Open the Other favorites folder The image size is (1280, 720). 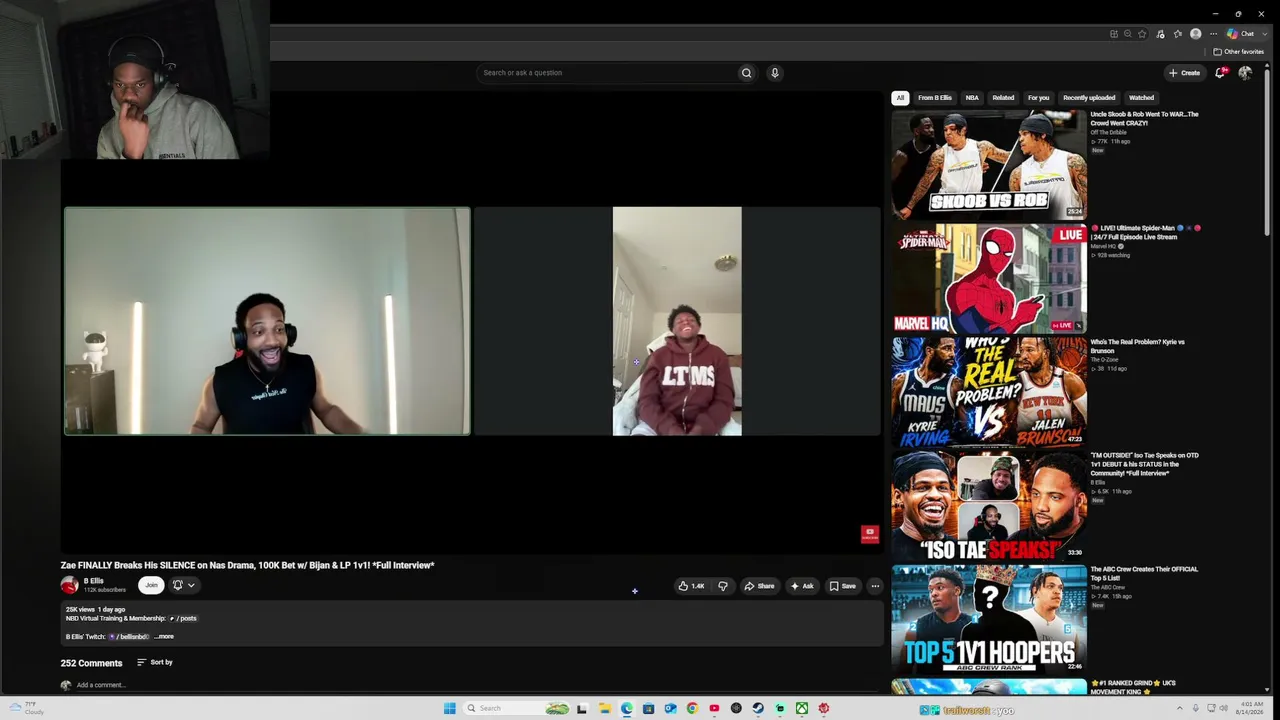(1238, 52)
